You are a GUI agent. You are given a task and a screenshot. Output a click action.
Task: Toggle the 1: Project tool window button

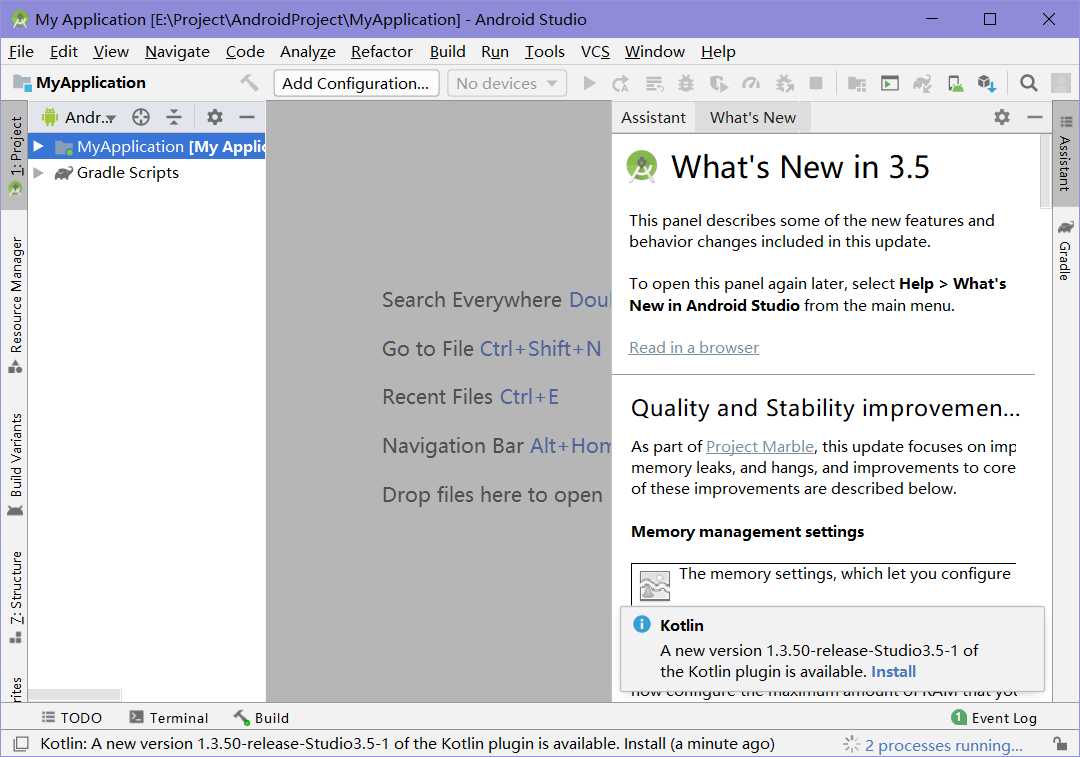[15, 155]
